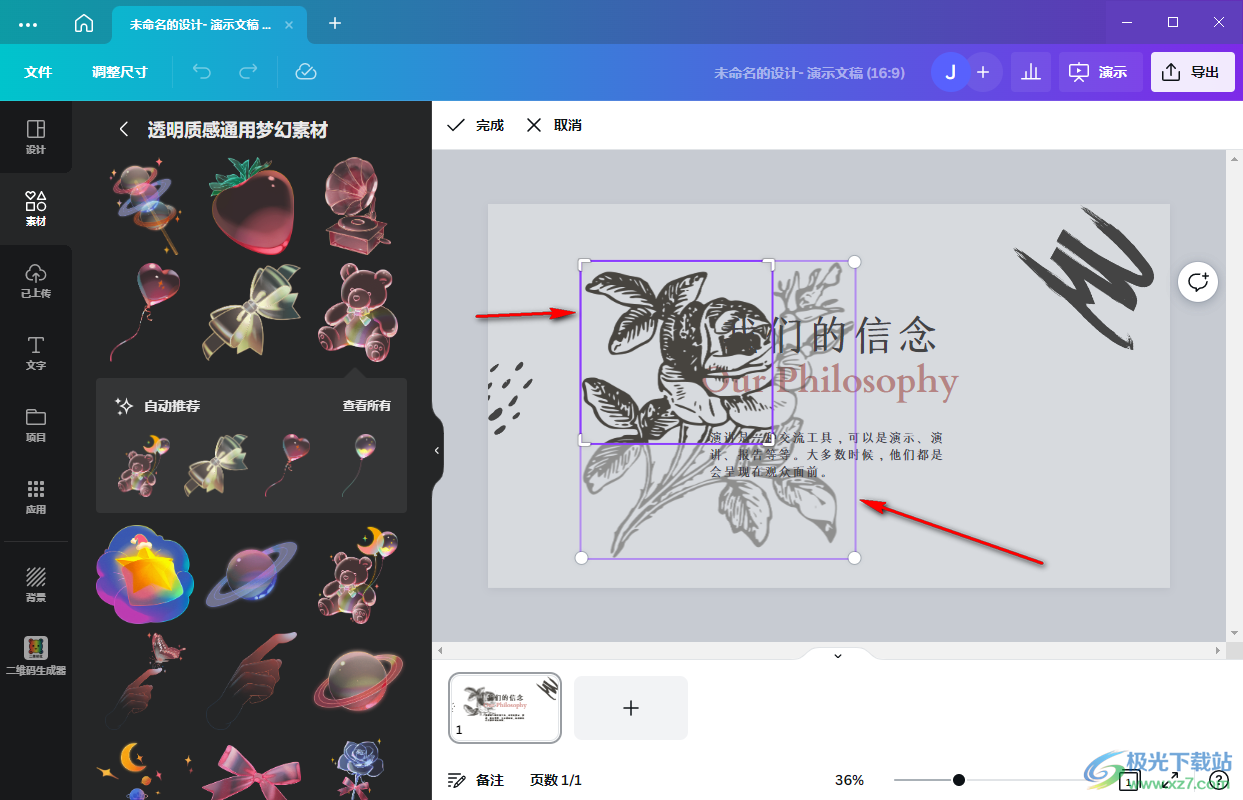Pick the recommended round balloon thumbnail
The width and height of the screenshot is (1243, 800).
359,465
